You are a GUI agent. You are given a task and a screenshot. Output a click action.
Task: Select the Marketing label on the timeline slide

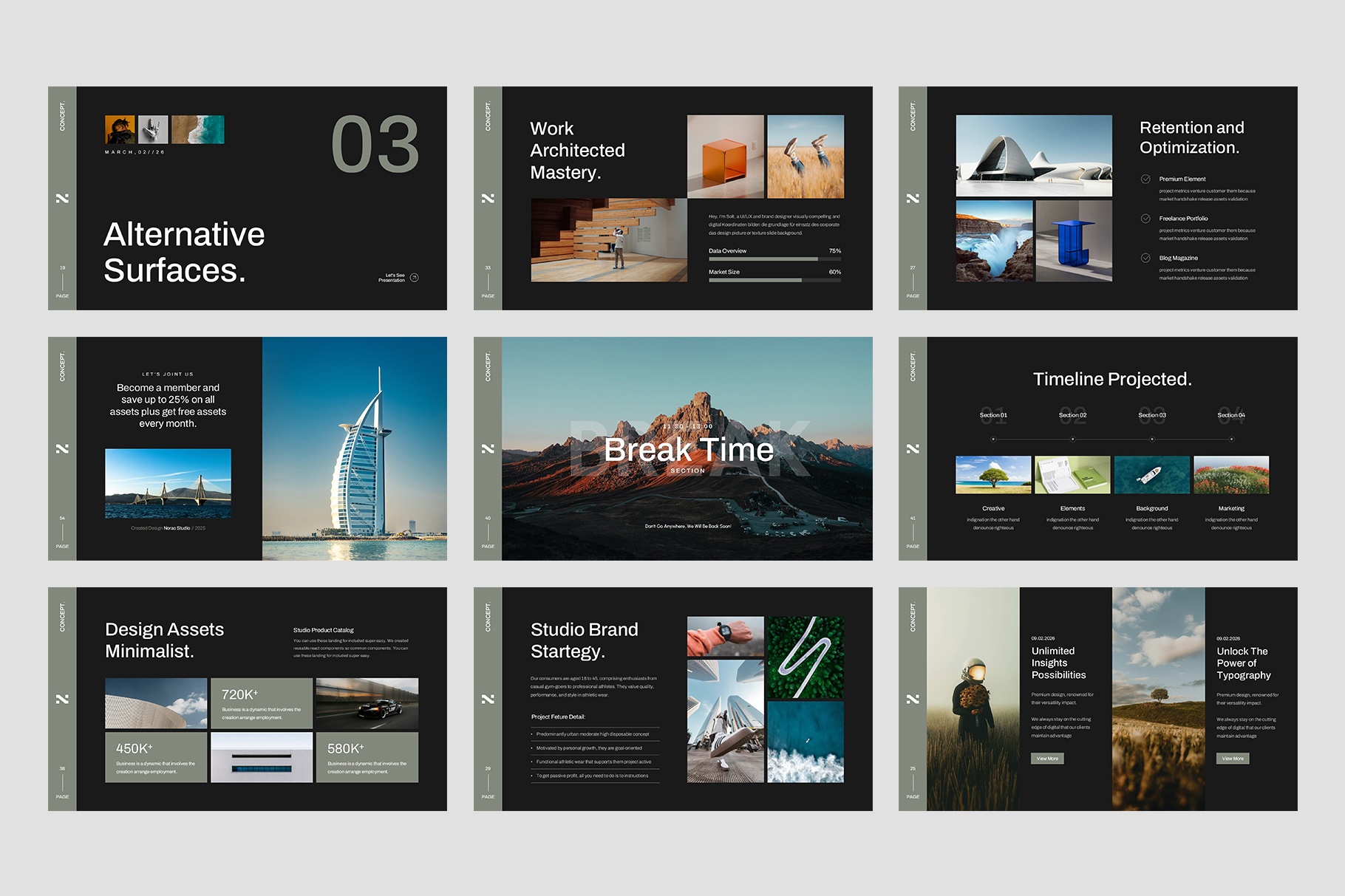click(x=1231, y=508)
